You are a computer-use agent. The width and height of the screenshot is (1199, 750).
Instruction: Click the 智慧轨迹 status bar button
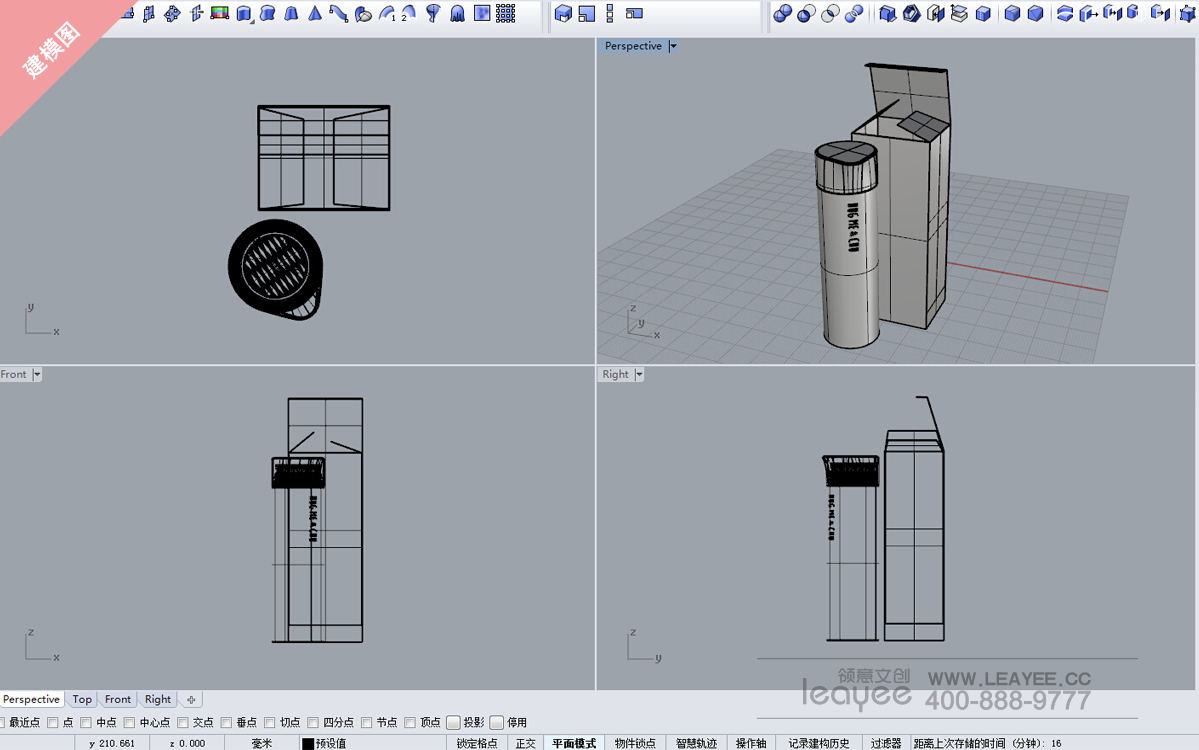[696, 743]
